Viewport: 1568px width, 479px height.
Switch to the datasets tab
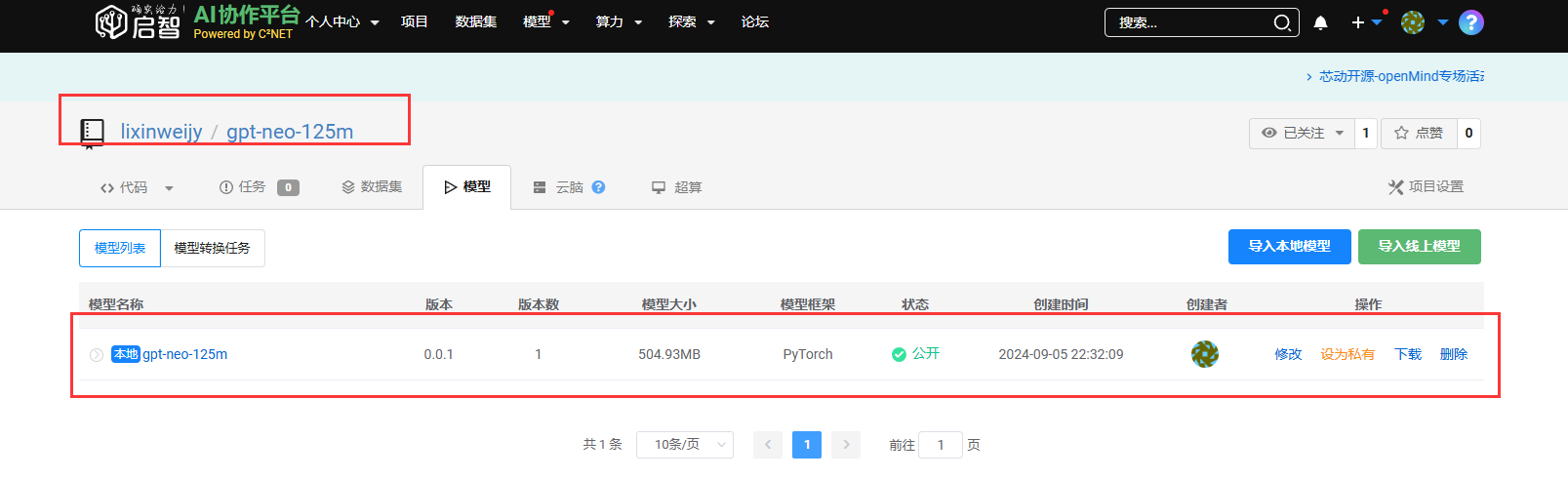coord(372,187)
